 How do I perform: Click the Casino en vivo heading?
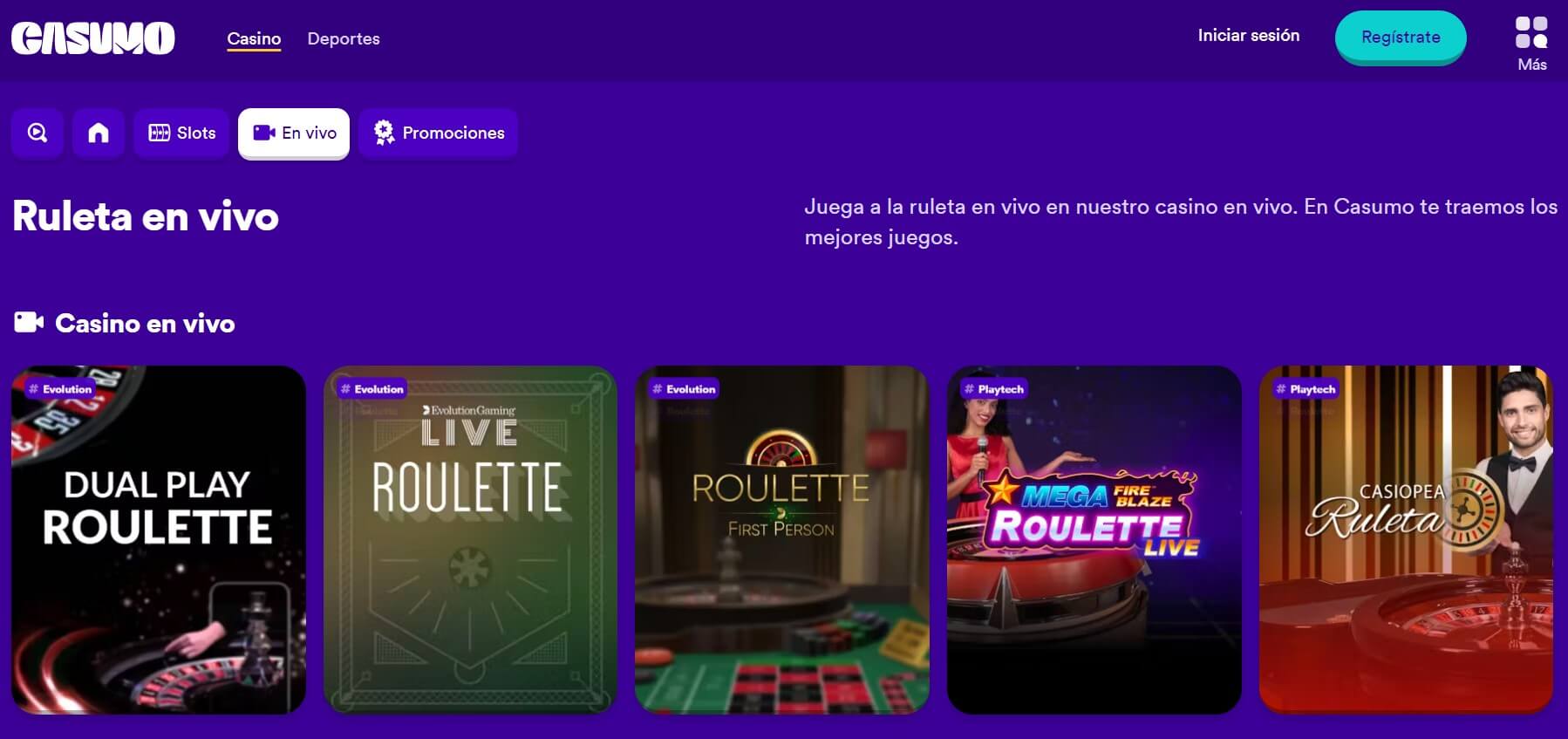point(145,324)
